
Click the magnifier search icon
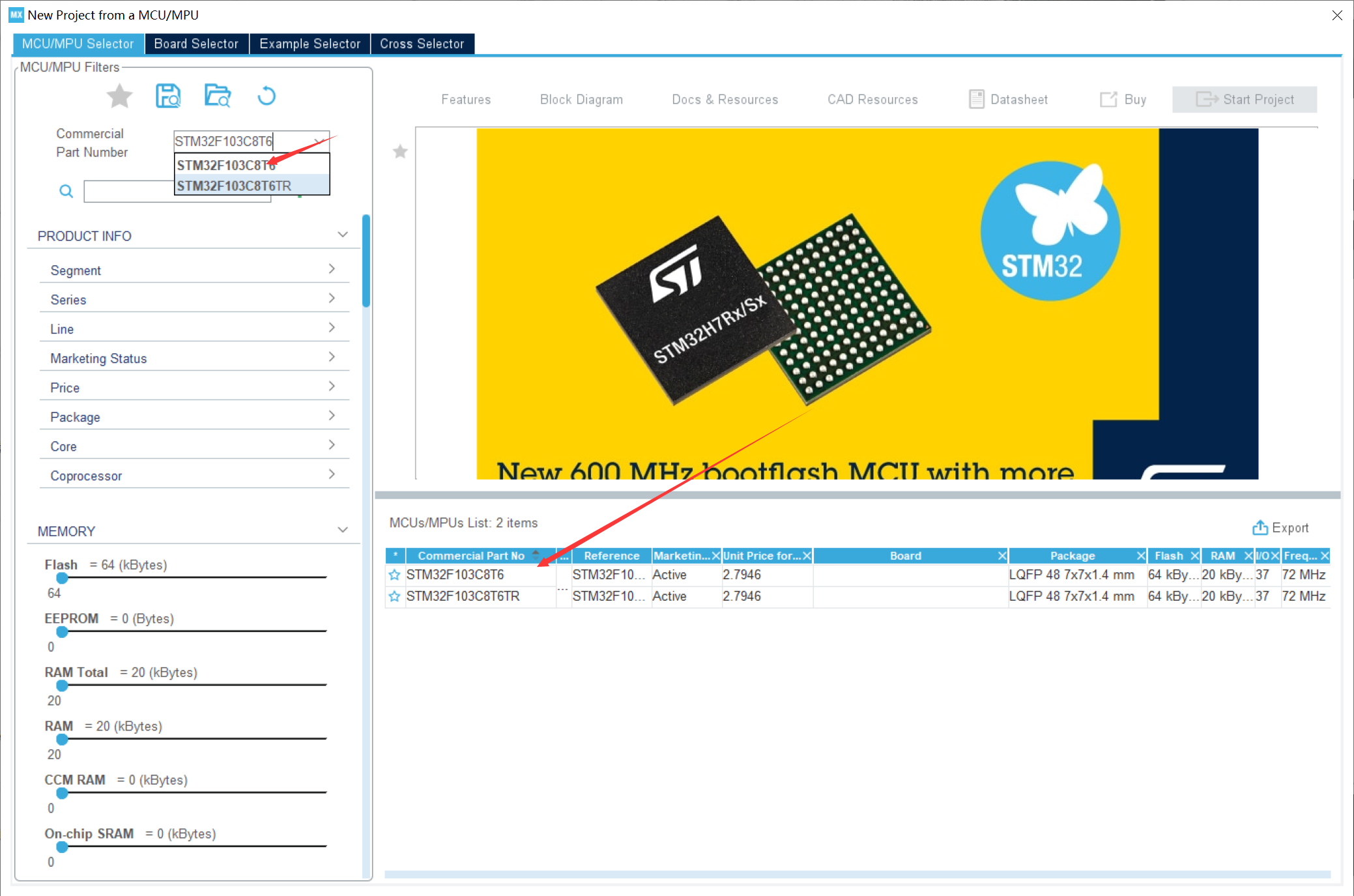tap(66, 192)
